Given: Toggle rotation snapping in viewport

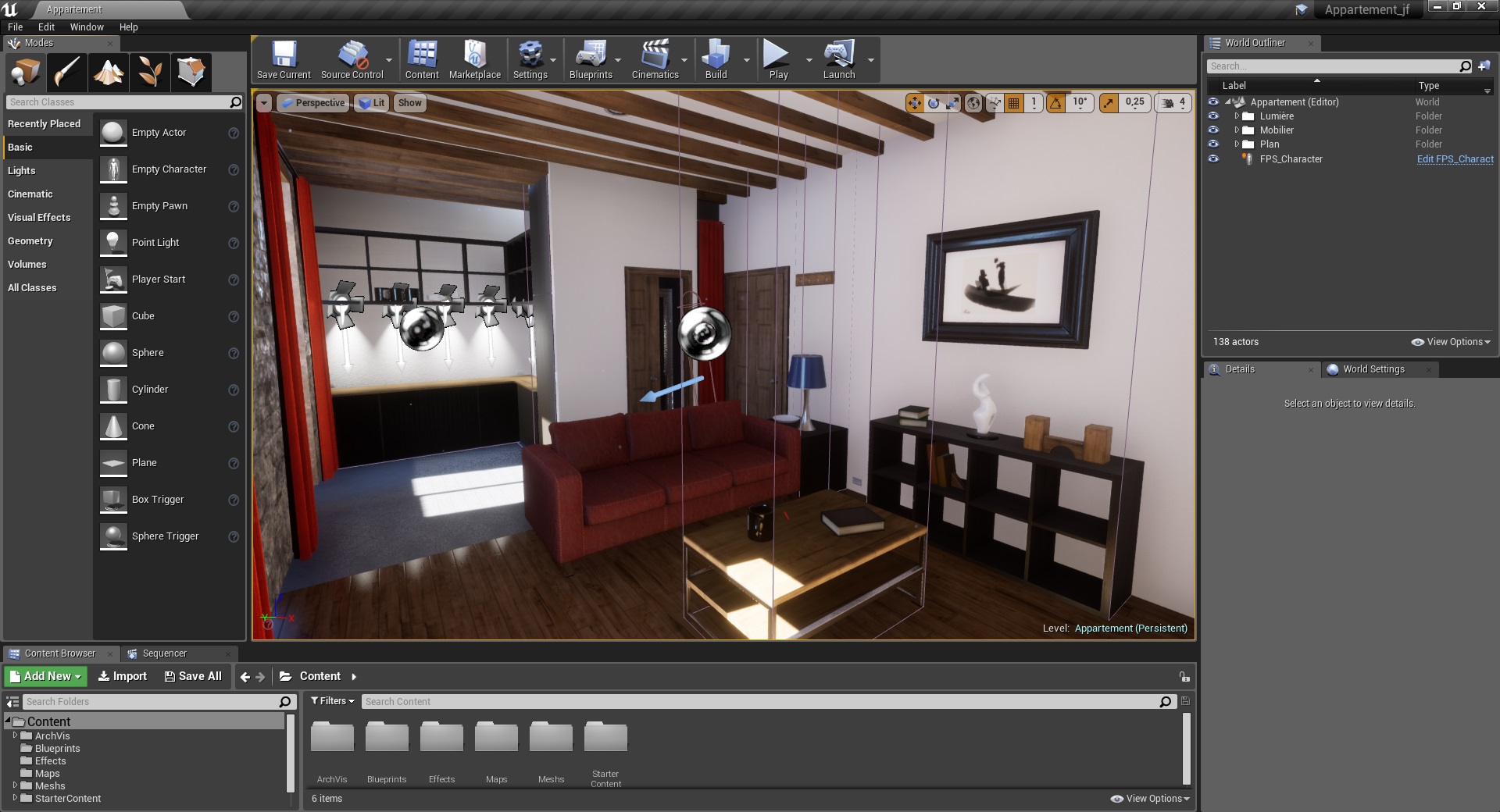Looking at the screenshot, I should (x=1055, y=102).
